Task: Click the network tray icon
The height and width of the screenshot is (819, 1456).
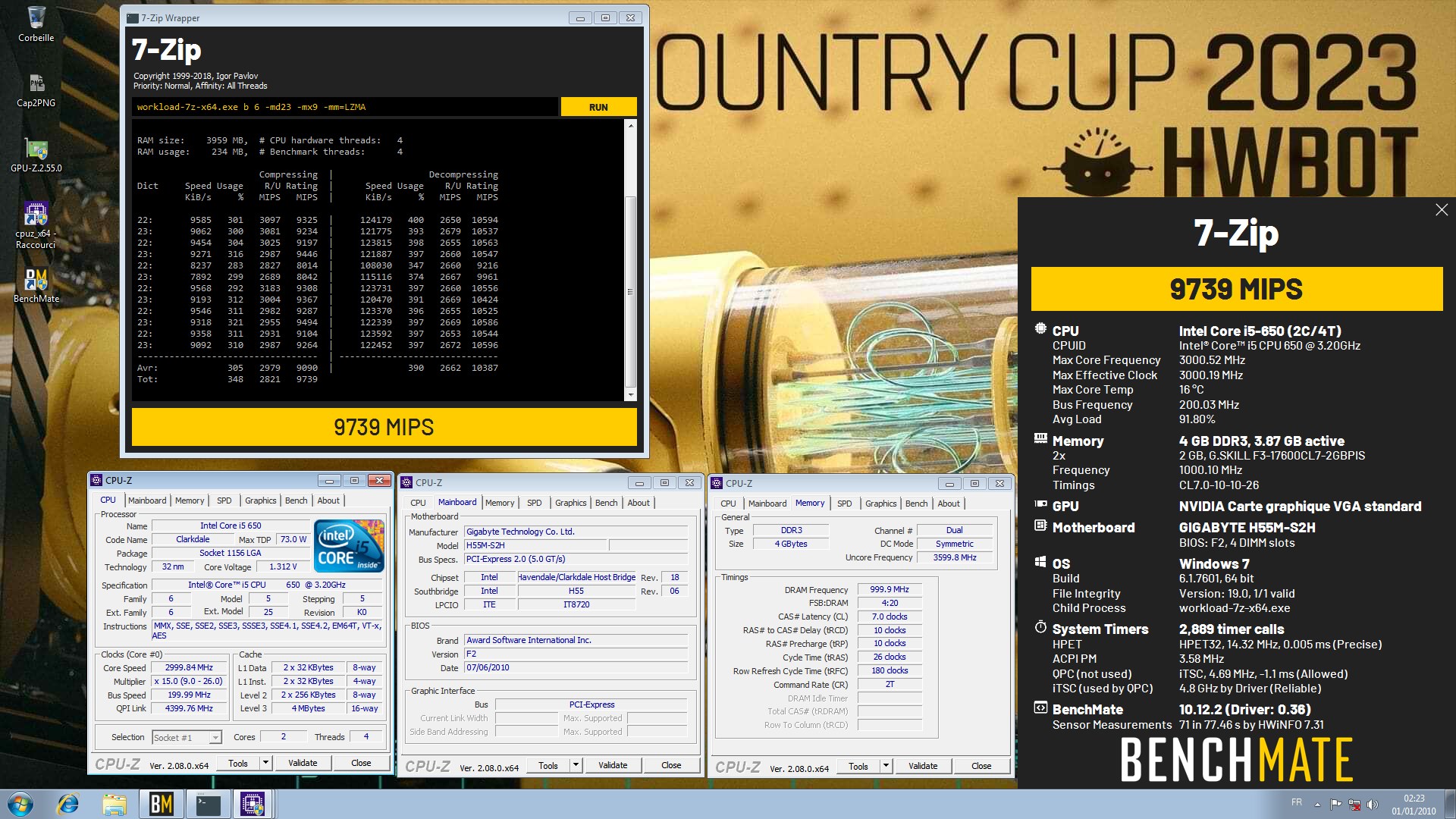Action: (1354, 804)
